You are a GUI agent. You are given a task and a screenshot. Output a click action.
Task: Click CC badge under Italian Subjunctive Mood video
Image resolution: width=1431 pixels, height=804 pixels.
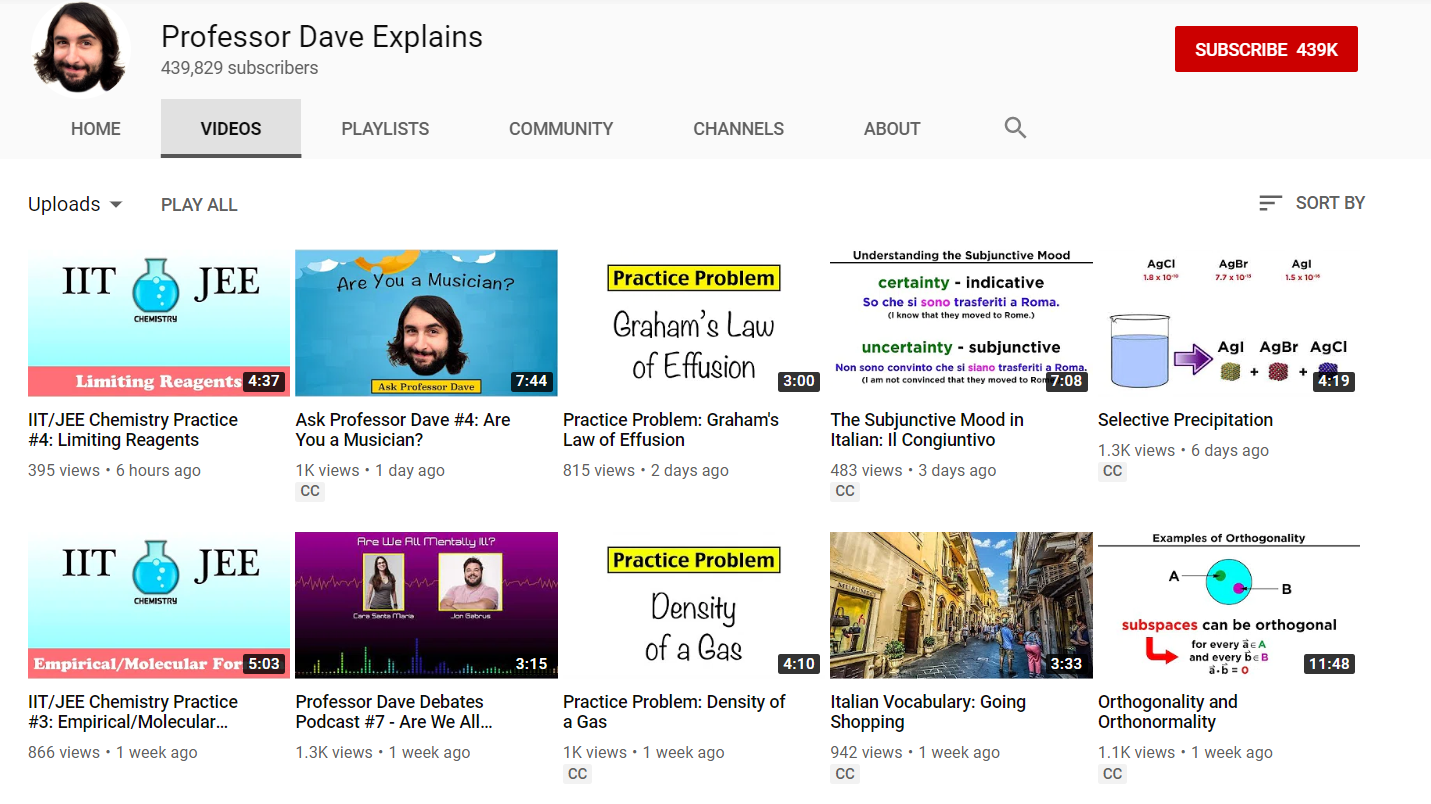tap(845, 491)
